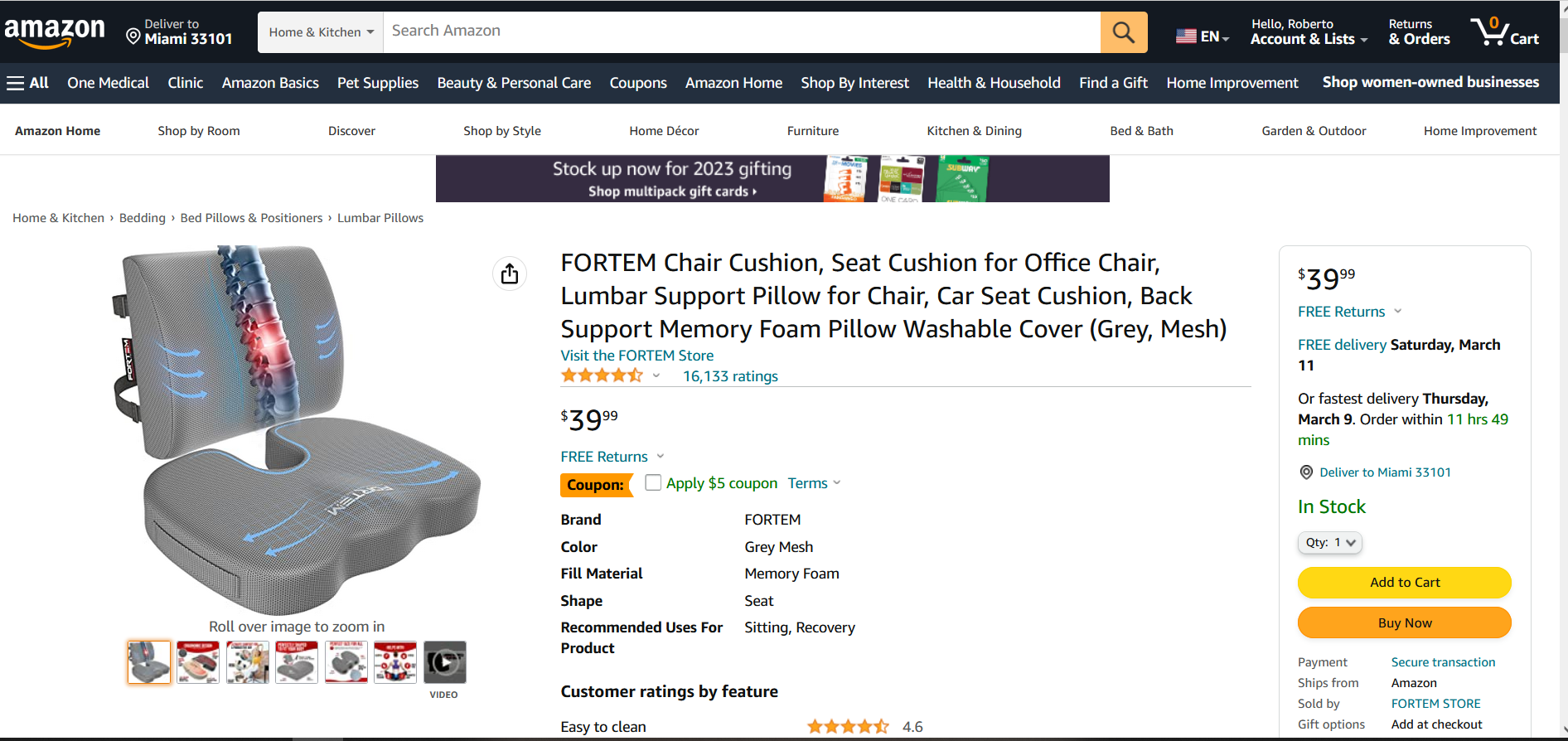Check the Apply $5 coupon checkbox
The width and height of the screenshot is (1568, 741).
click(x=653, y=482)
